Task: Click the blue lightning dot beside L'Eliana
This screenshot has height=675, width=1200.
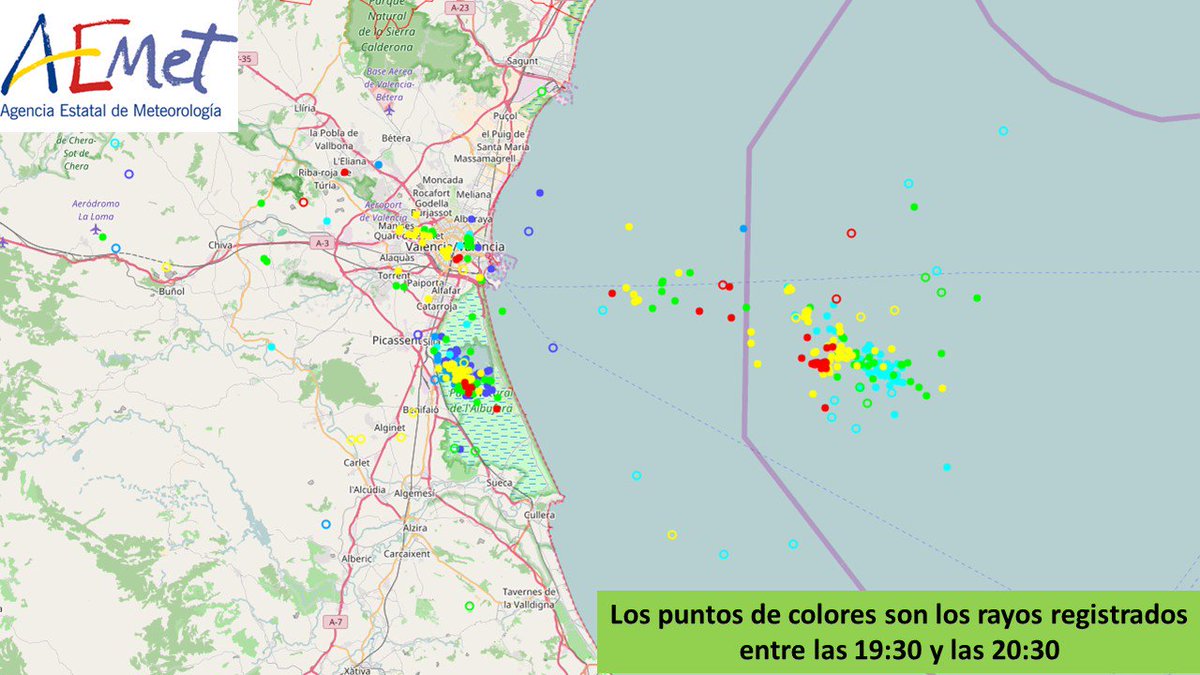Action: coord(378,164)
